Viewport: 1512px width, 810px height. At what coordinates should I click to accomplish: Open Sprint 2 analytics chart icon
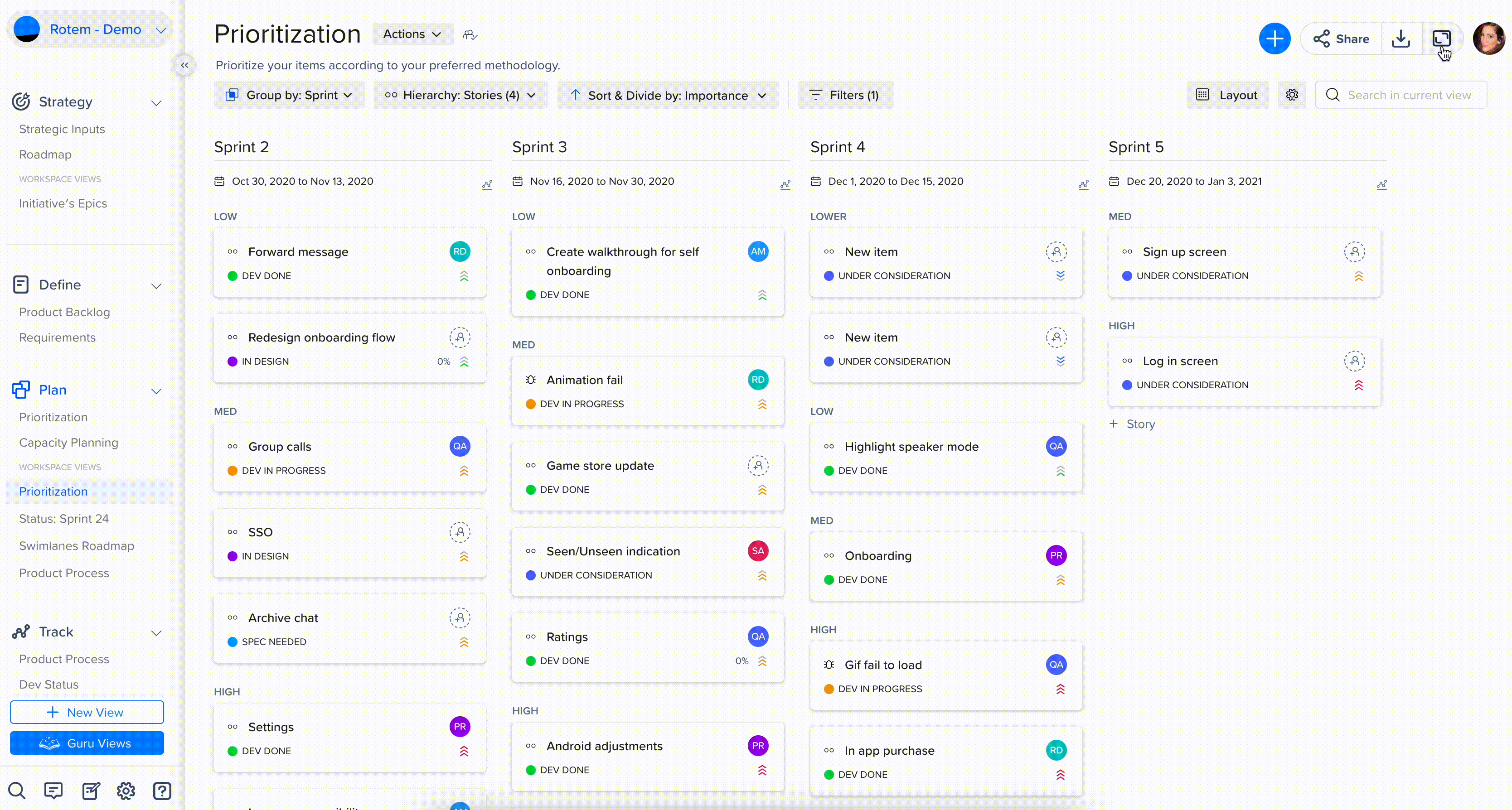coord(487,184)
